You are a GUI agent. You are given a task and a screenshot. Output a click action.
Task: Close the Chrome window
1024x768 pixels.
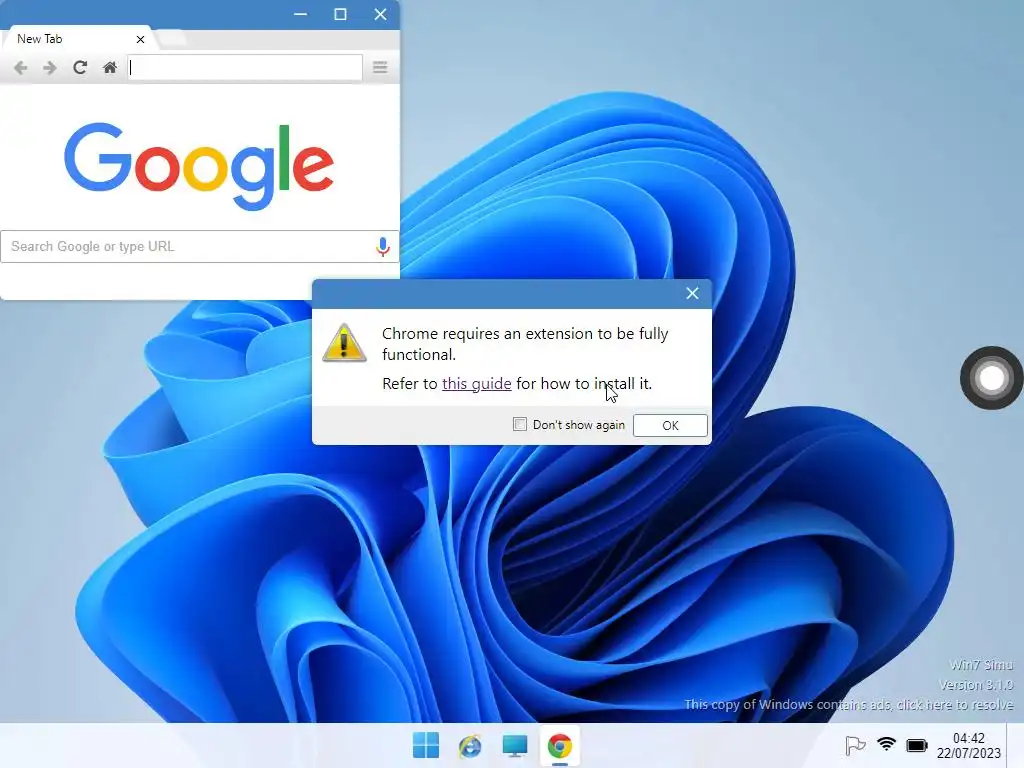click(x=380, y=14)
